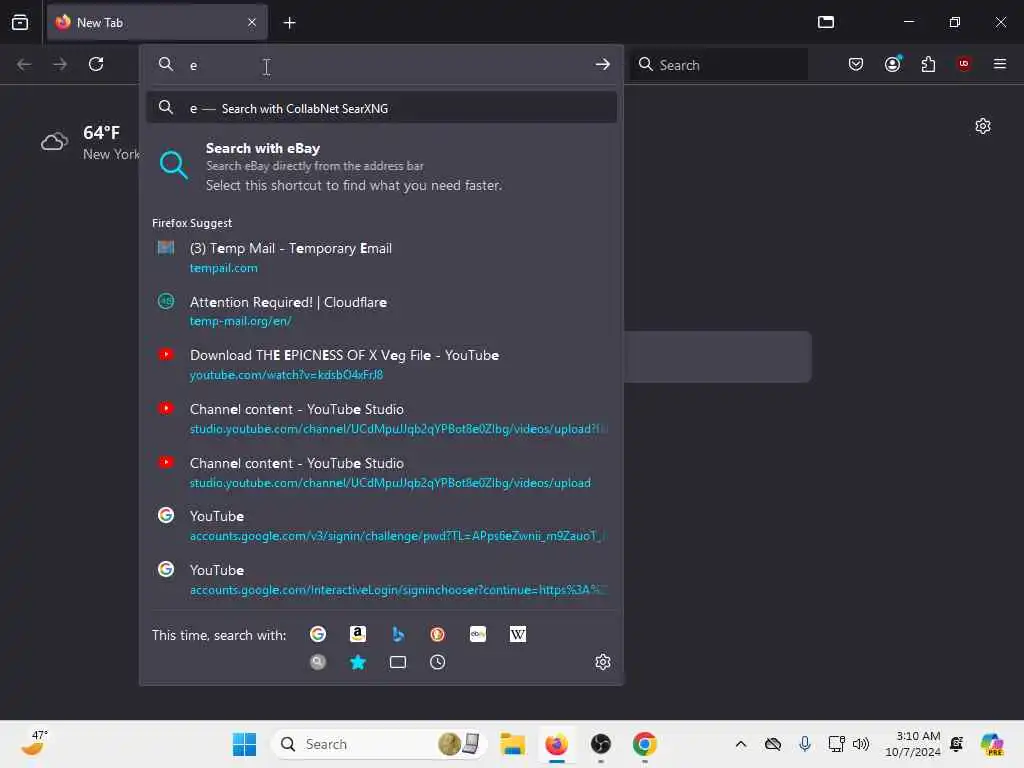The image size is (1024, 768).
Task: Search this time with Amazon icon
Action: (x=358, y=634)
